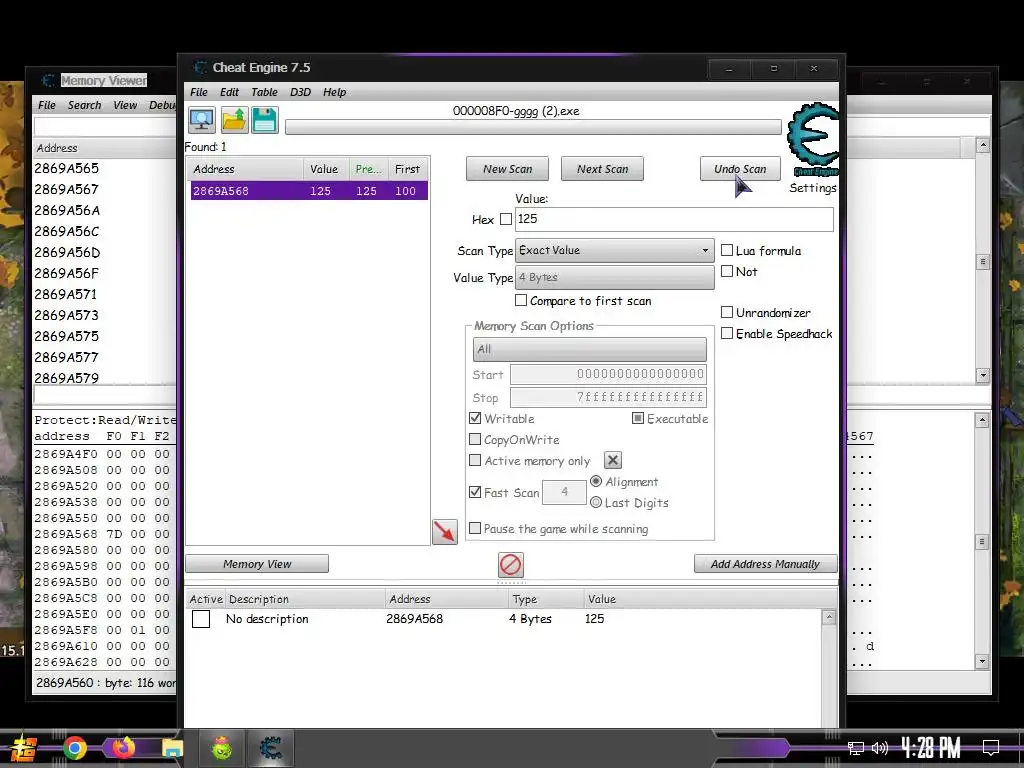The height and width of the screenshot is (768, 1024).
Task: Click the First column header
Action: tap(408, 169)
